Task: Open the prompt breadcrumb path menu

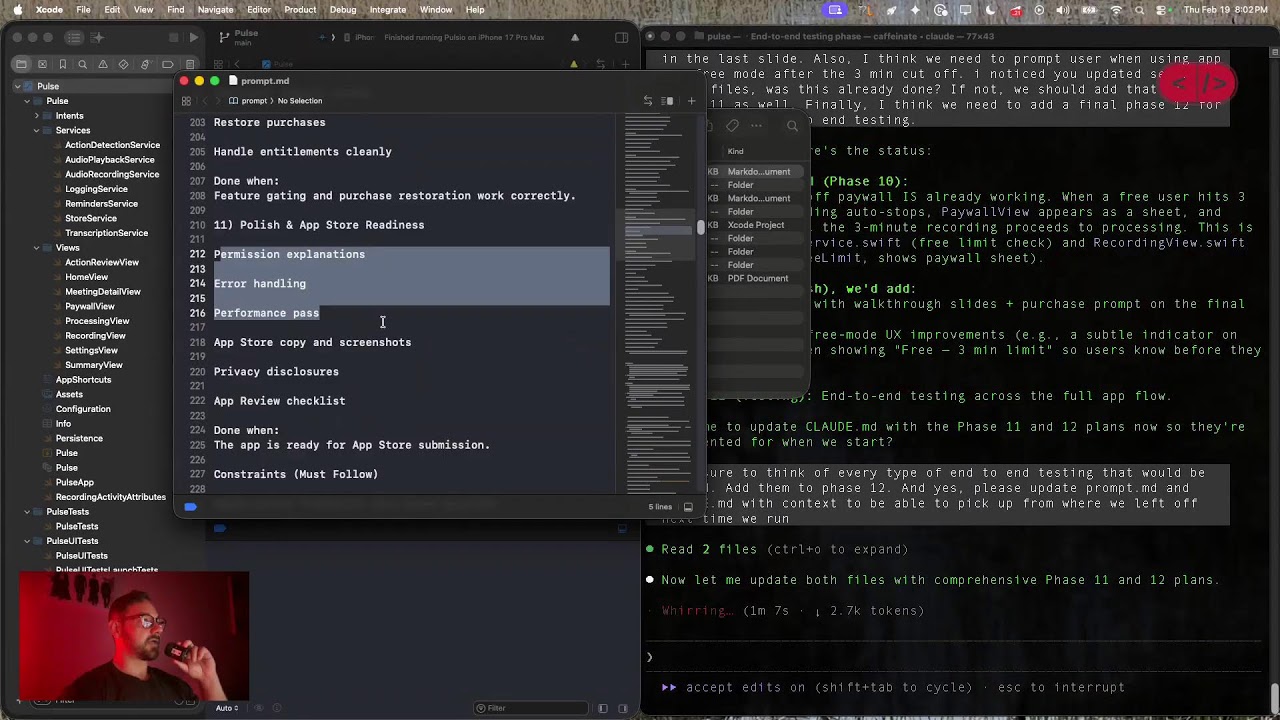Action: point(248,101)
